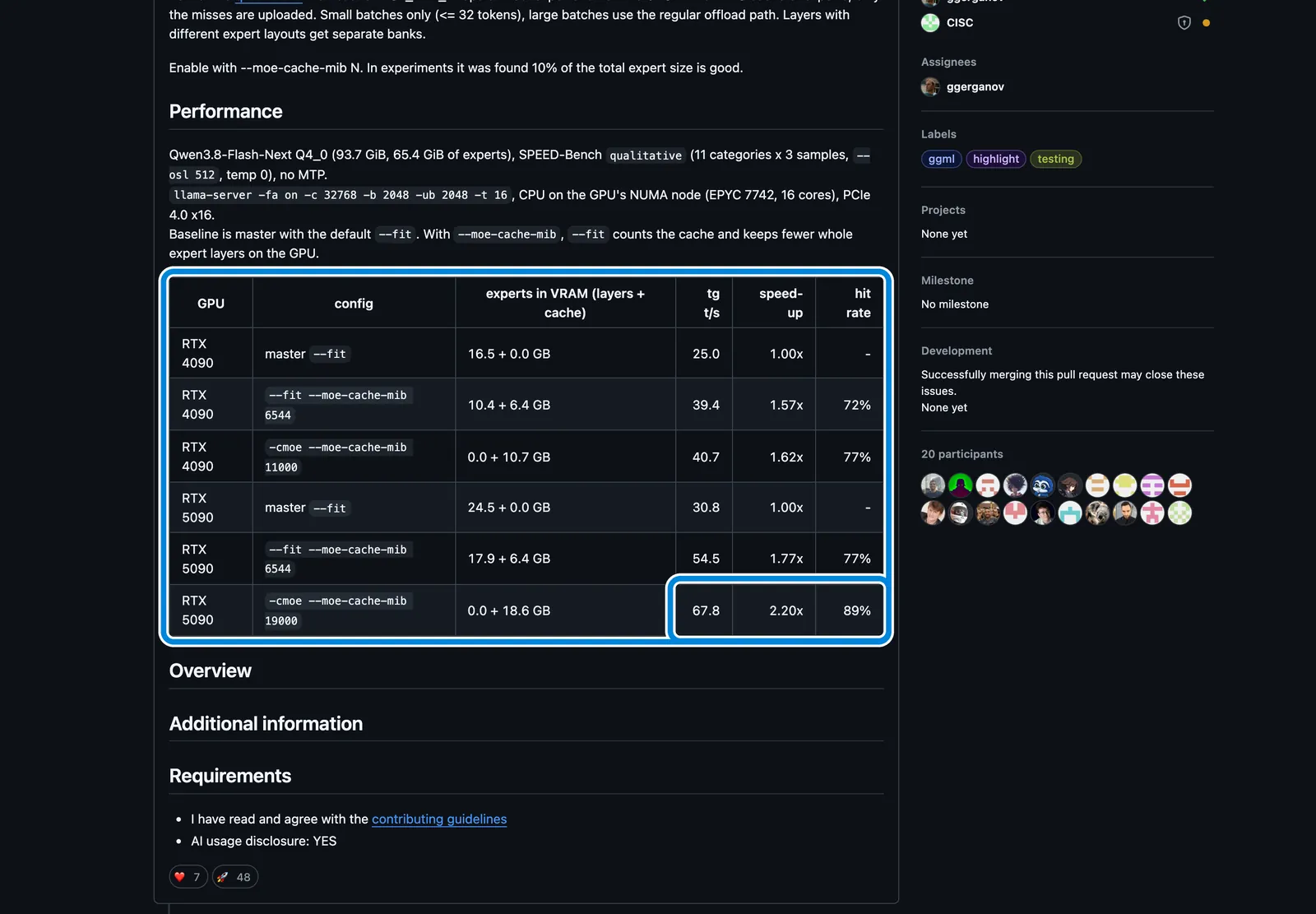Click the Additional information heading
The width and height of the screenshot is (1316, 914).
266,724
